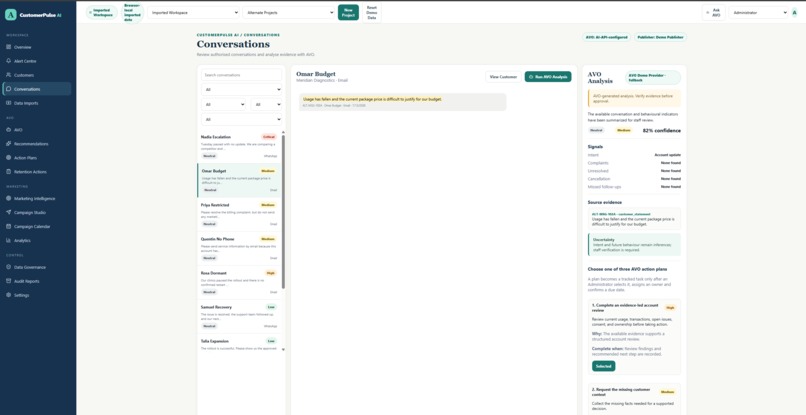Click the Marketing Intelligence globe icon

click(x=9, y=199)
